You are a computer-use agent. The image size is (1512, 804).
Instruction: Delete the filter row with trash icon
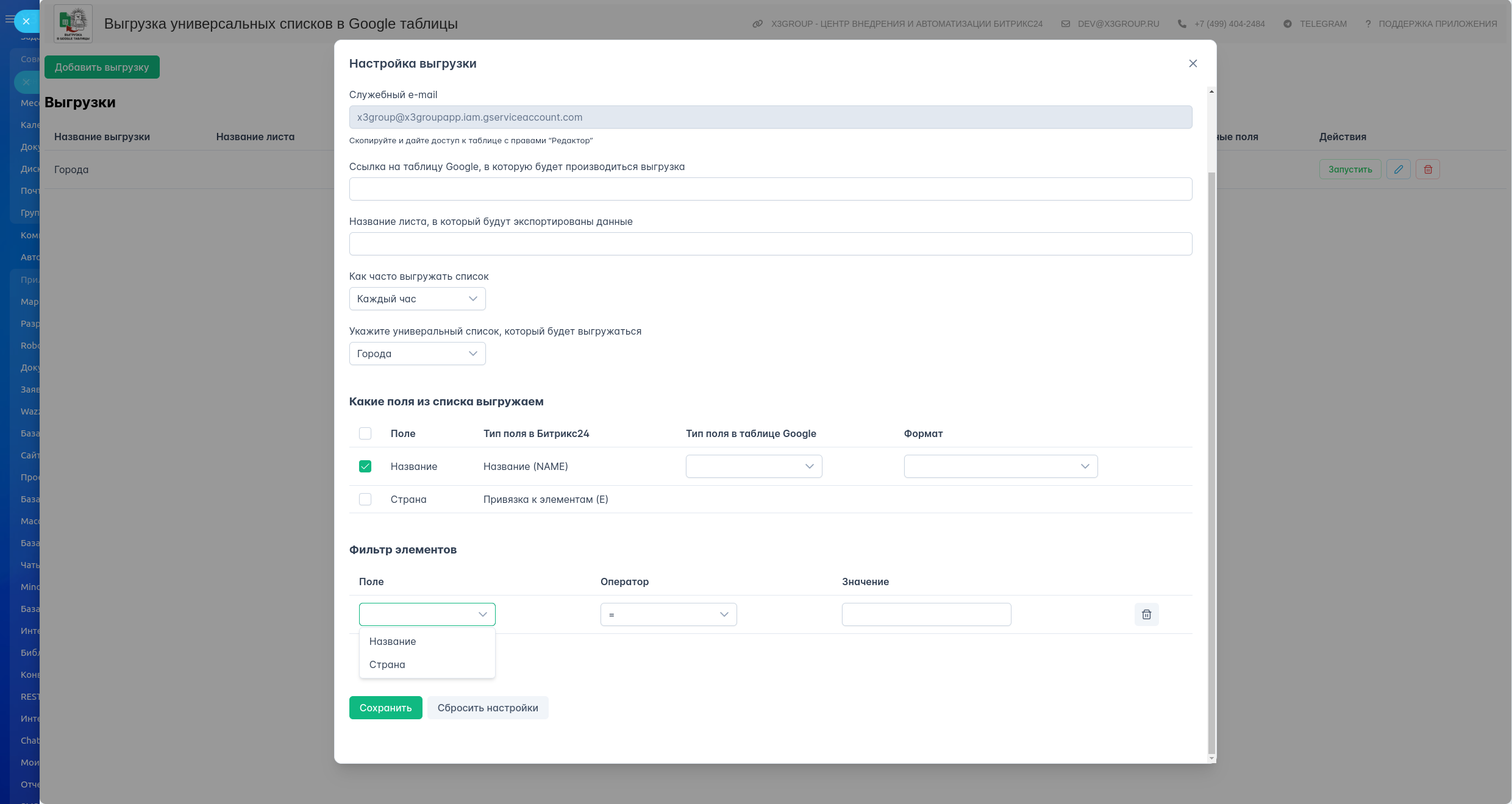coord(1146,614)
